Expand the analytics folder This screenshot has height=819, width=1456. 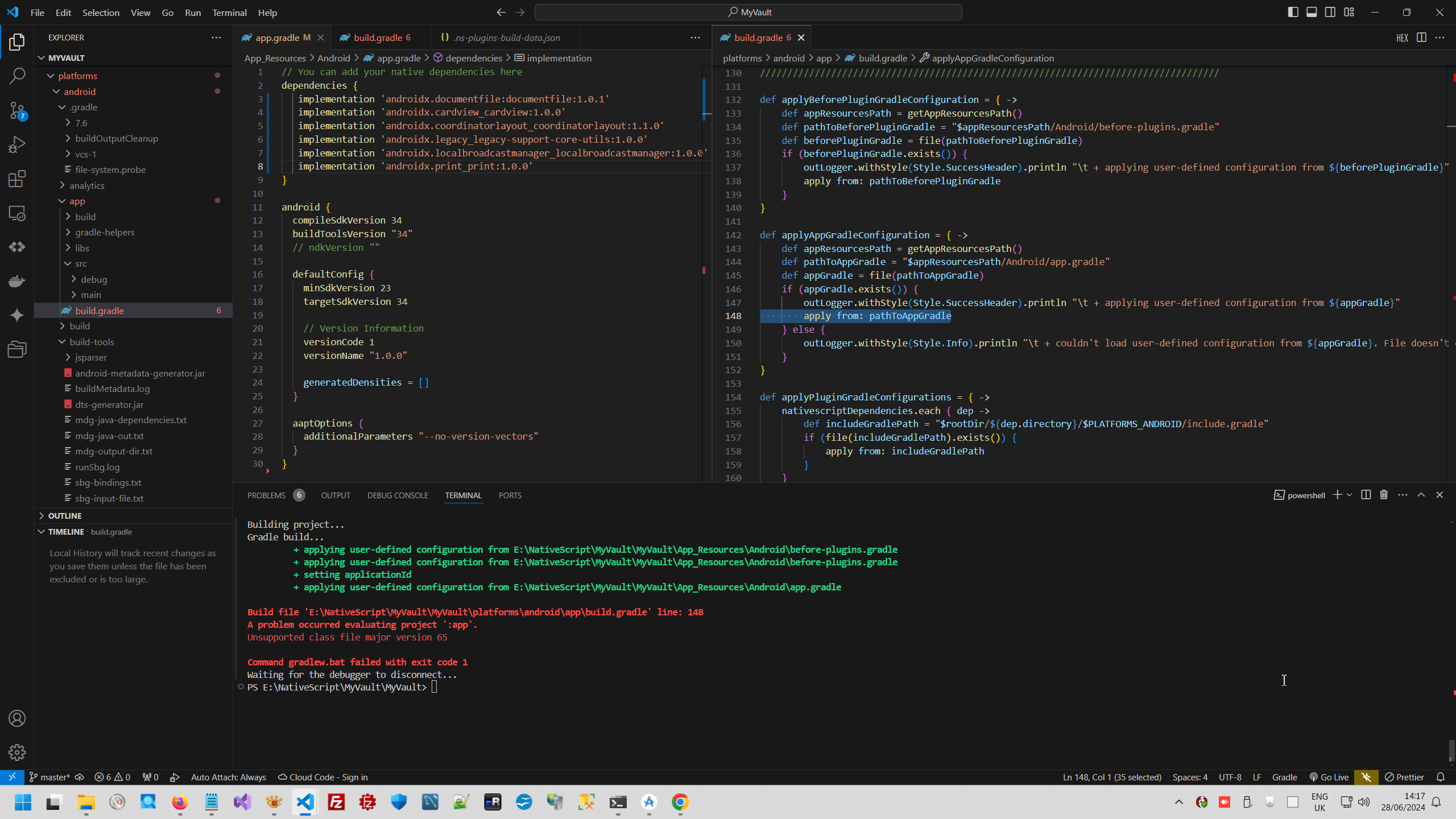[x=86, y=185]
